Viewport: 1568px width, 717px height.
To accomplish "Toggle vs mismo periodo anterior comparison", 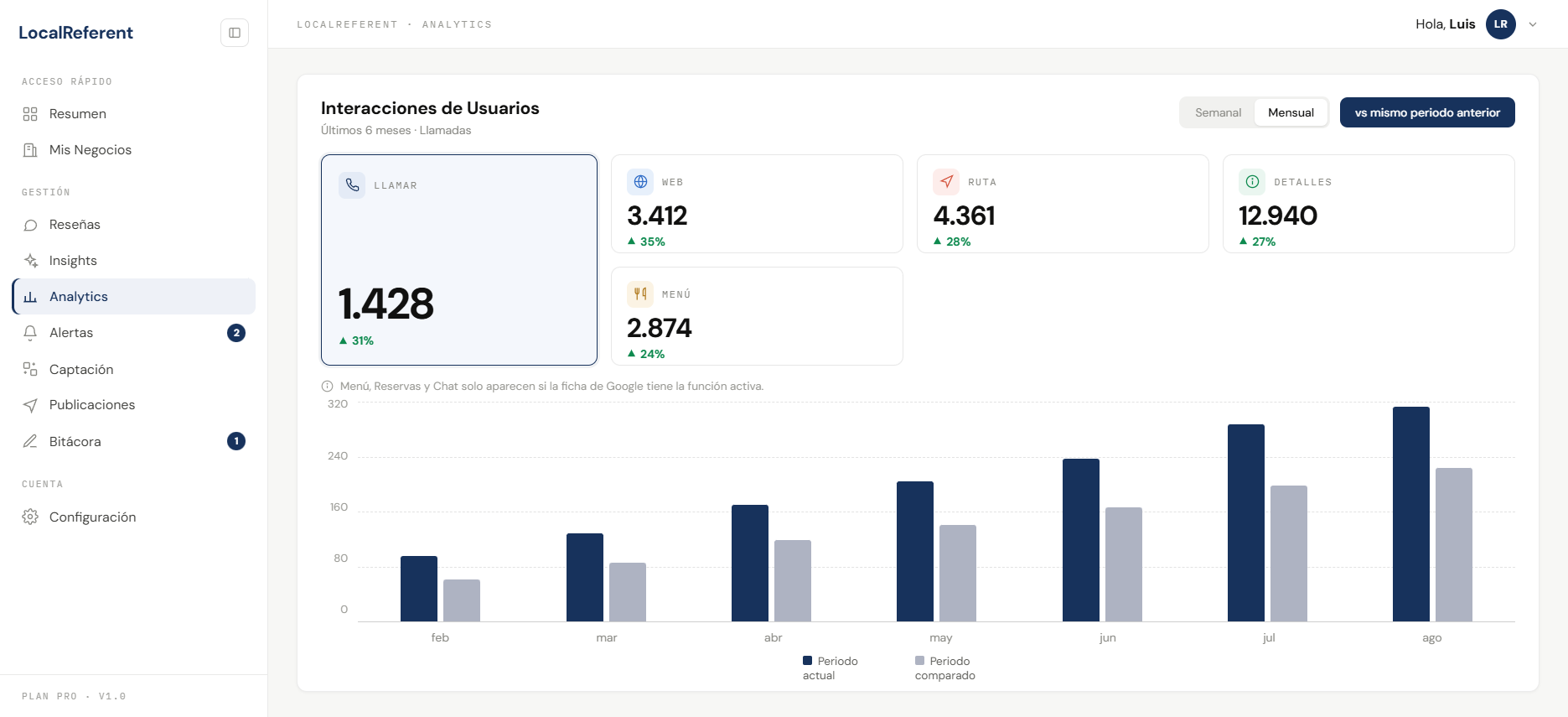I will (x=1427, y=112).
